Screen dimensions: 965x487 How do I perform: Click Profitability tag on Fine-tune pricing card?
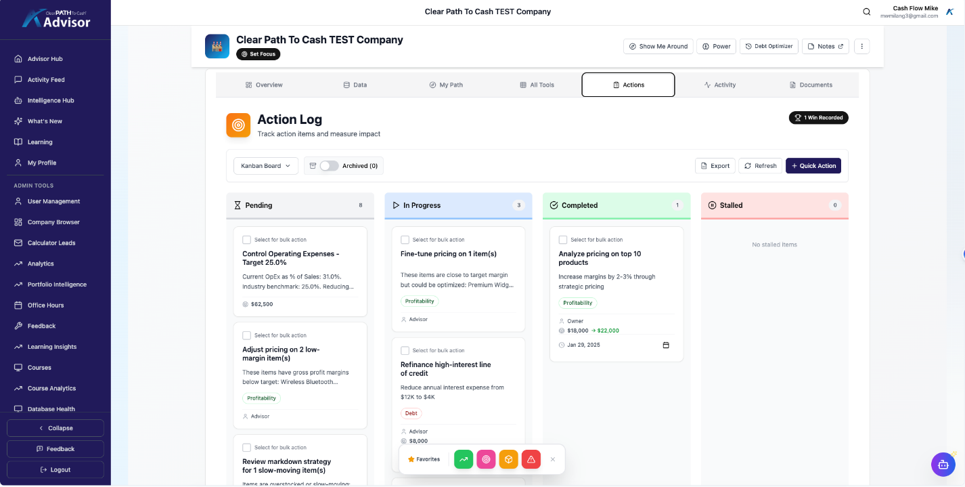click(419, 301)
